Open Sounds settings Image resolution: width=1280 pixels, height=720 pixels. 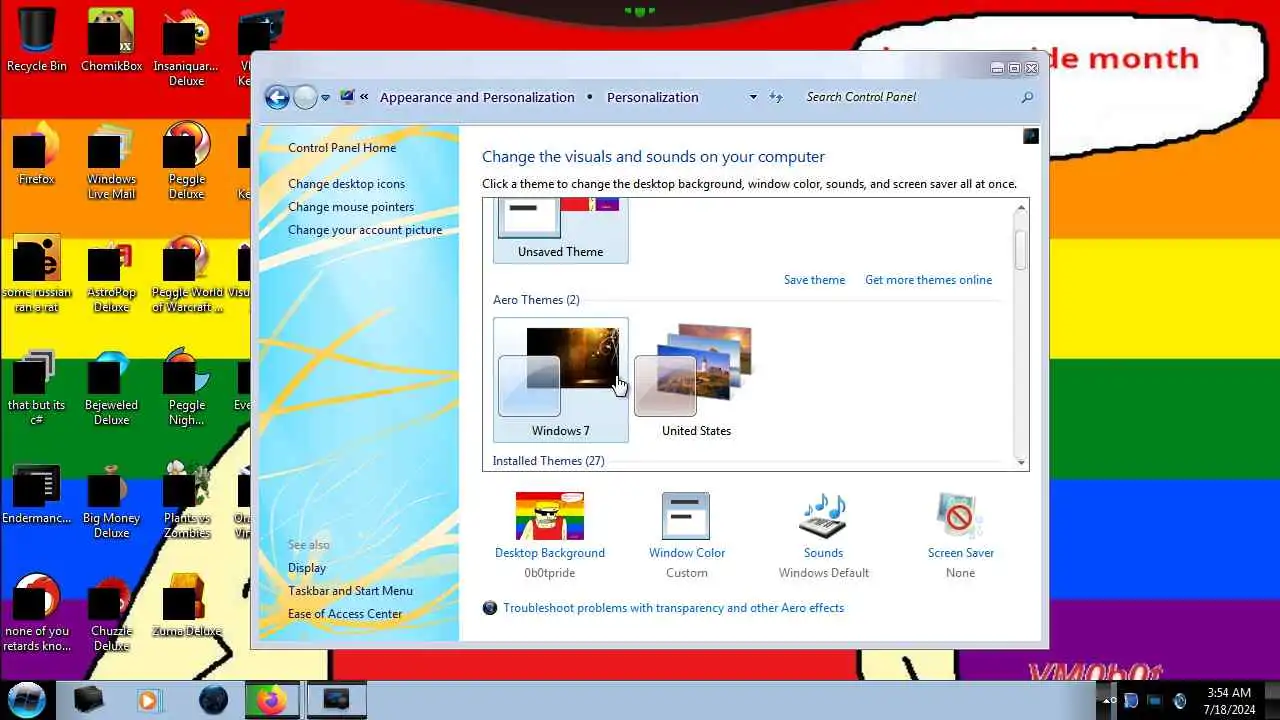824,535
